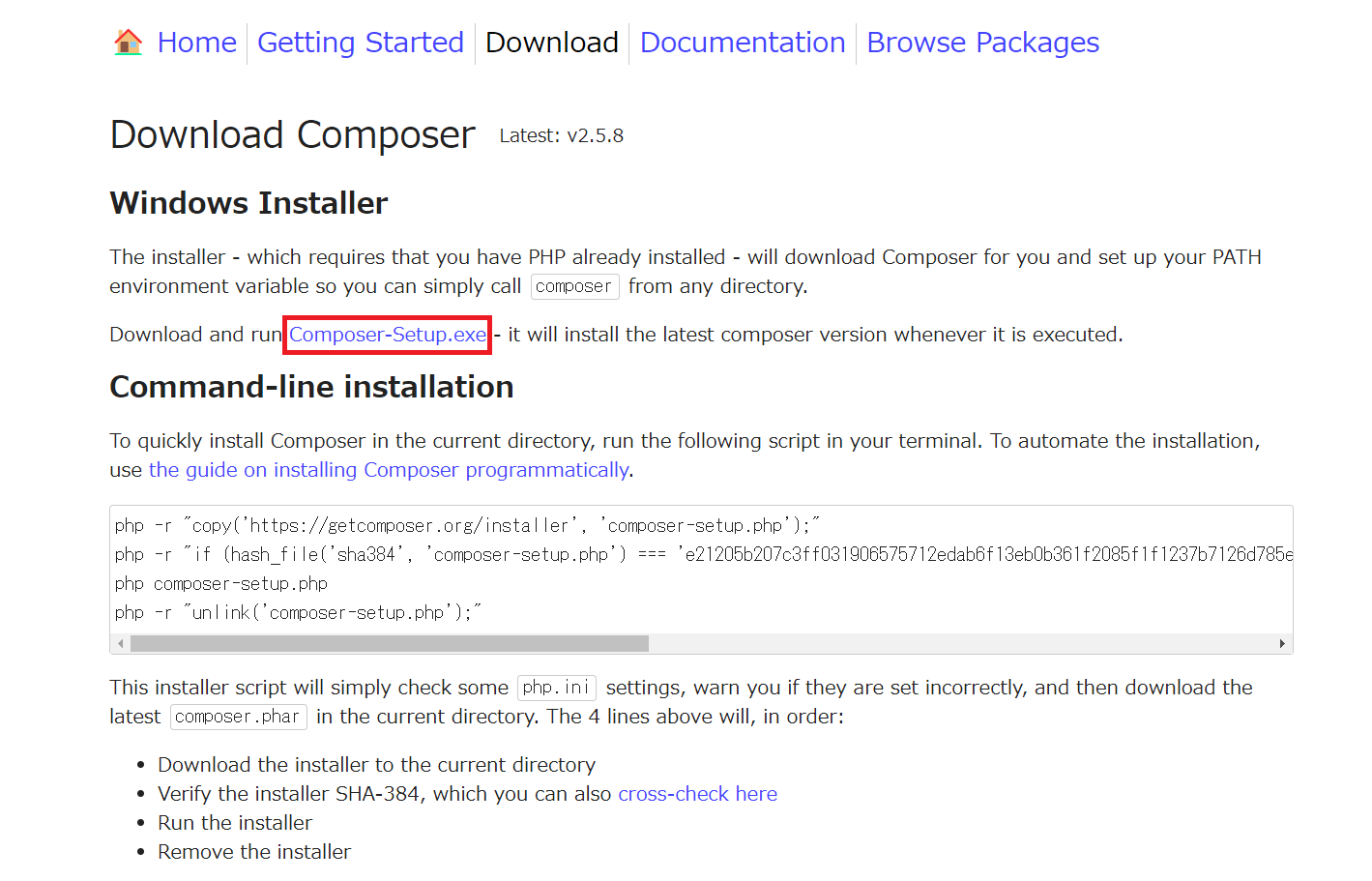Click the code box left scroll arrow
Screen dimensions: 1372x881
tap(120, 644)
